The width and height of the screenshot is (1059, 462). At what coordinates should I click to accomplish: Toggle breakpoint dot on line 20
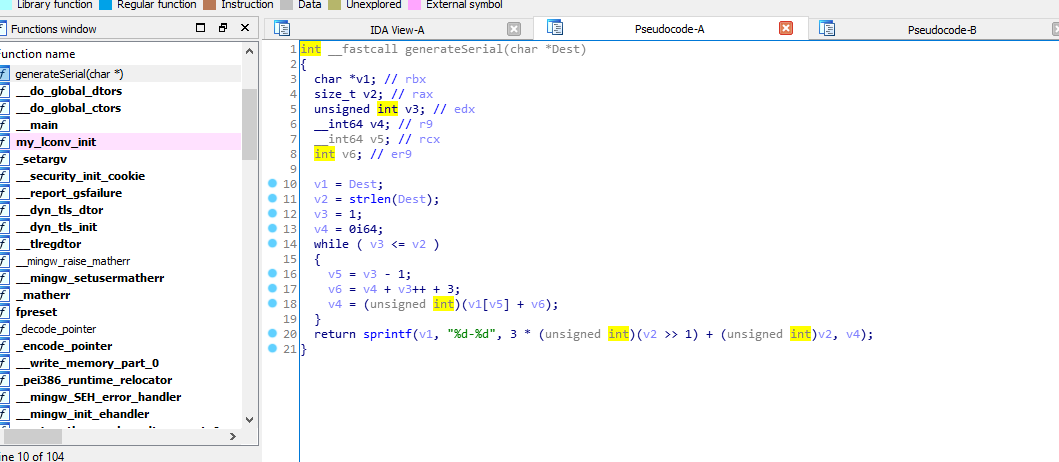[273, 334]
